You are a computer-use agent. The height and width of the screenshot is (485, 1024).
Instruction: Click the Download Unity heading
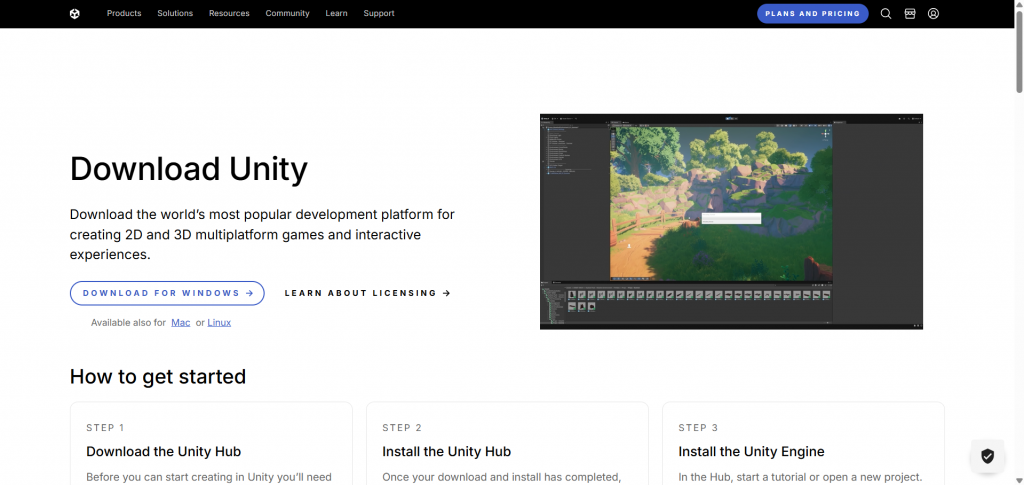[189, 169]
